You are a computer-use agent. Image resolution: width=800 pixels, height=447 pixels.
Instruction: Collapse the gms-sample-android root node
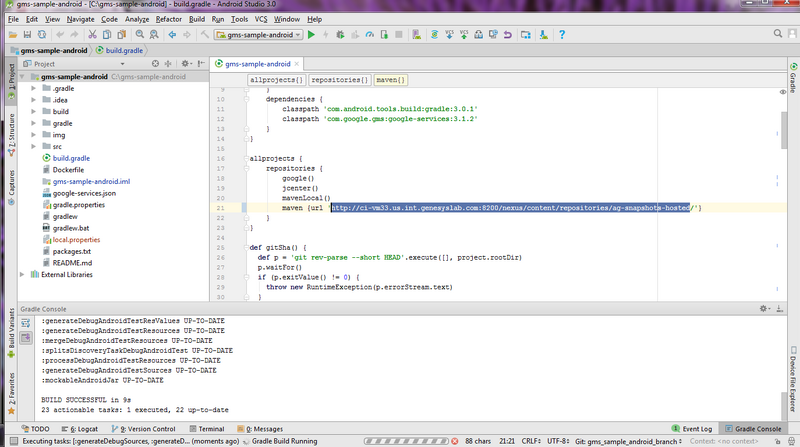point(22,77)
